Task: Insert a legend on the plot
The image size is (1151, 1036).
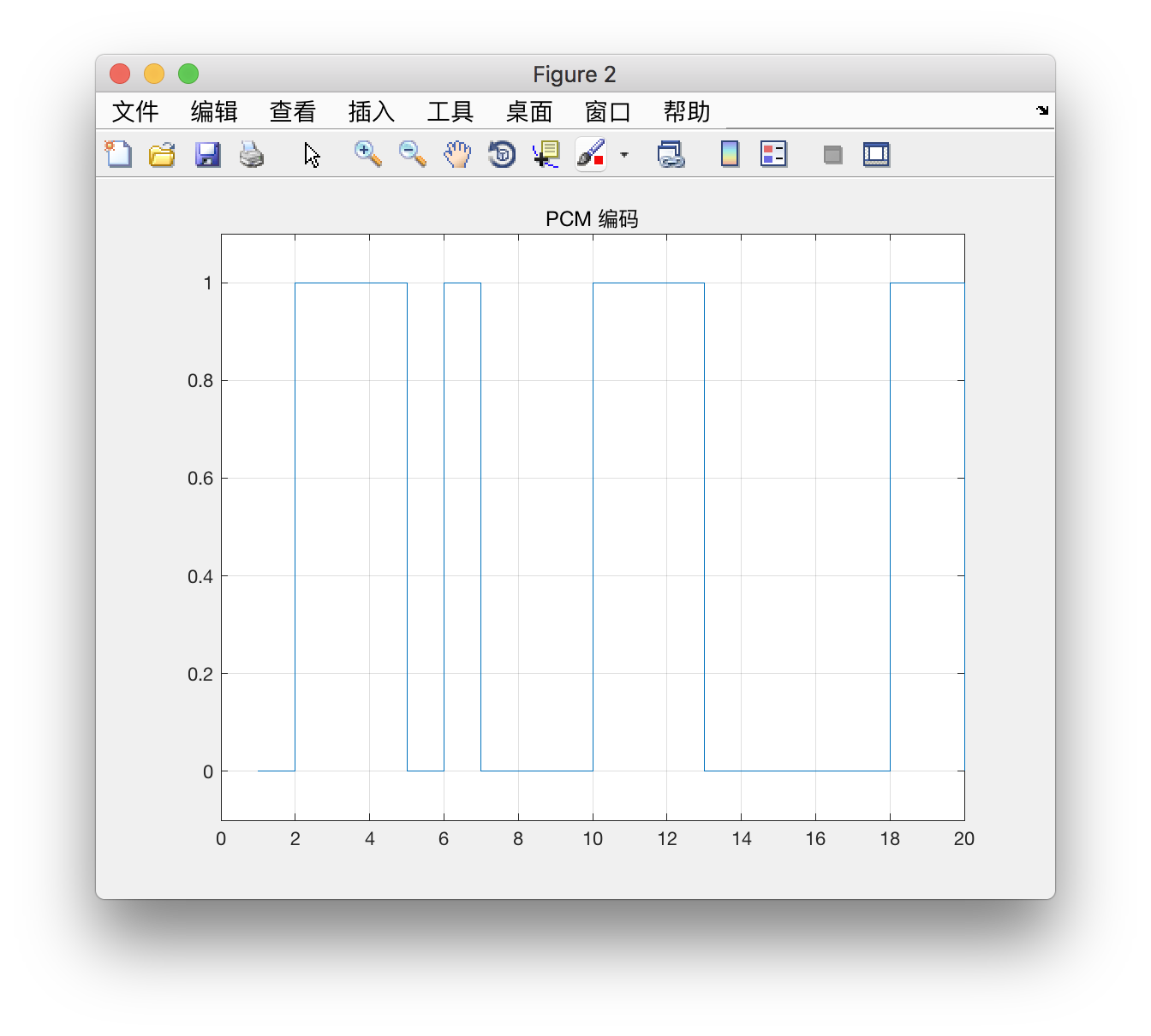Action: (772, 154)
